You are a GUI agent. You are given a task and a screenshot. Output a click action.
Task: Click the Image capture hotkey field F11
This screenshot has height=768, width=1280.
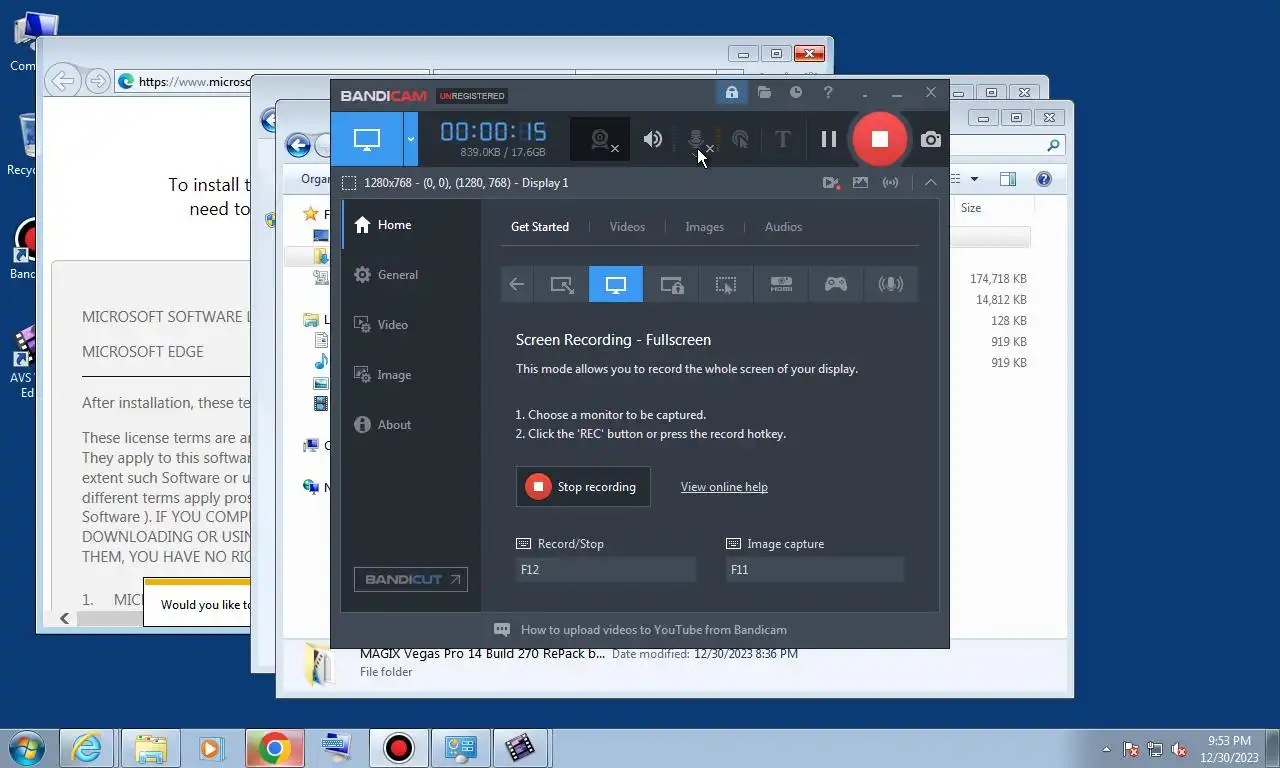point(814,569)
